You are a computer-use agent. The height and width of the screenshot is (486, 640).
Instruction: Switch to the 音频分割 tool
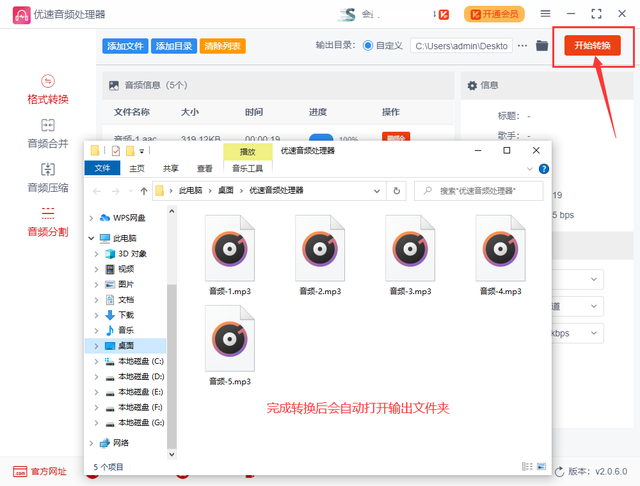(x=48, y=220)
